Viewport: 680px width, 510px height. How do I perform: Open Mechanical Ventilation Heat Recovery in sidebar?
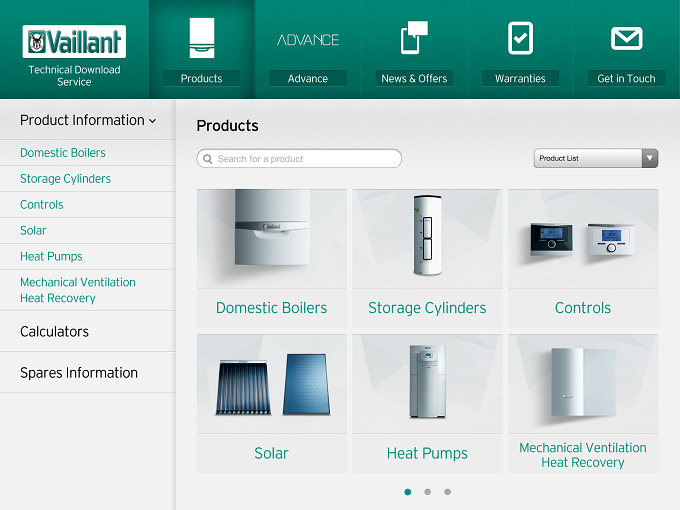click(x=78, y=290)
